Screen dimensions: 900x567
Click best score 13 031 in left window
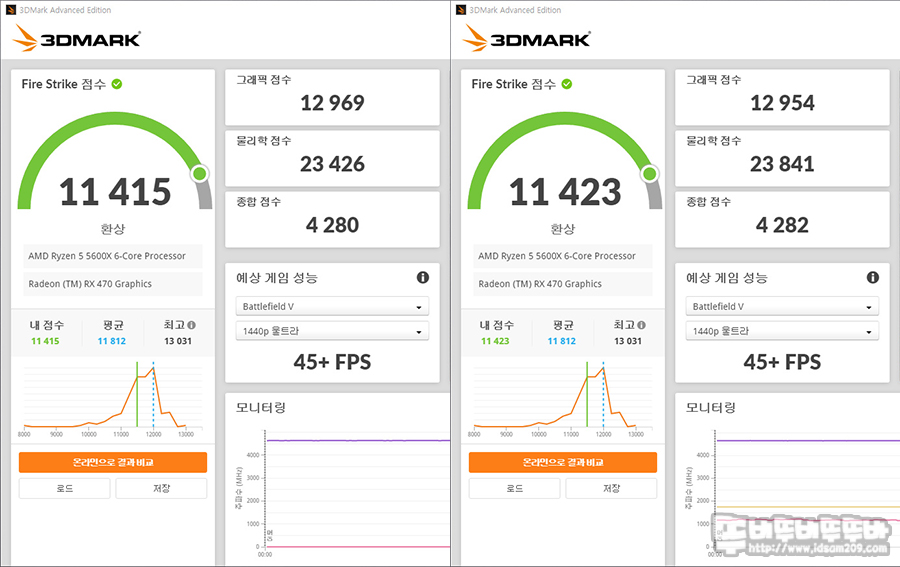pyautogui.click(x=178, y=341)
